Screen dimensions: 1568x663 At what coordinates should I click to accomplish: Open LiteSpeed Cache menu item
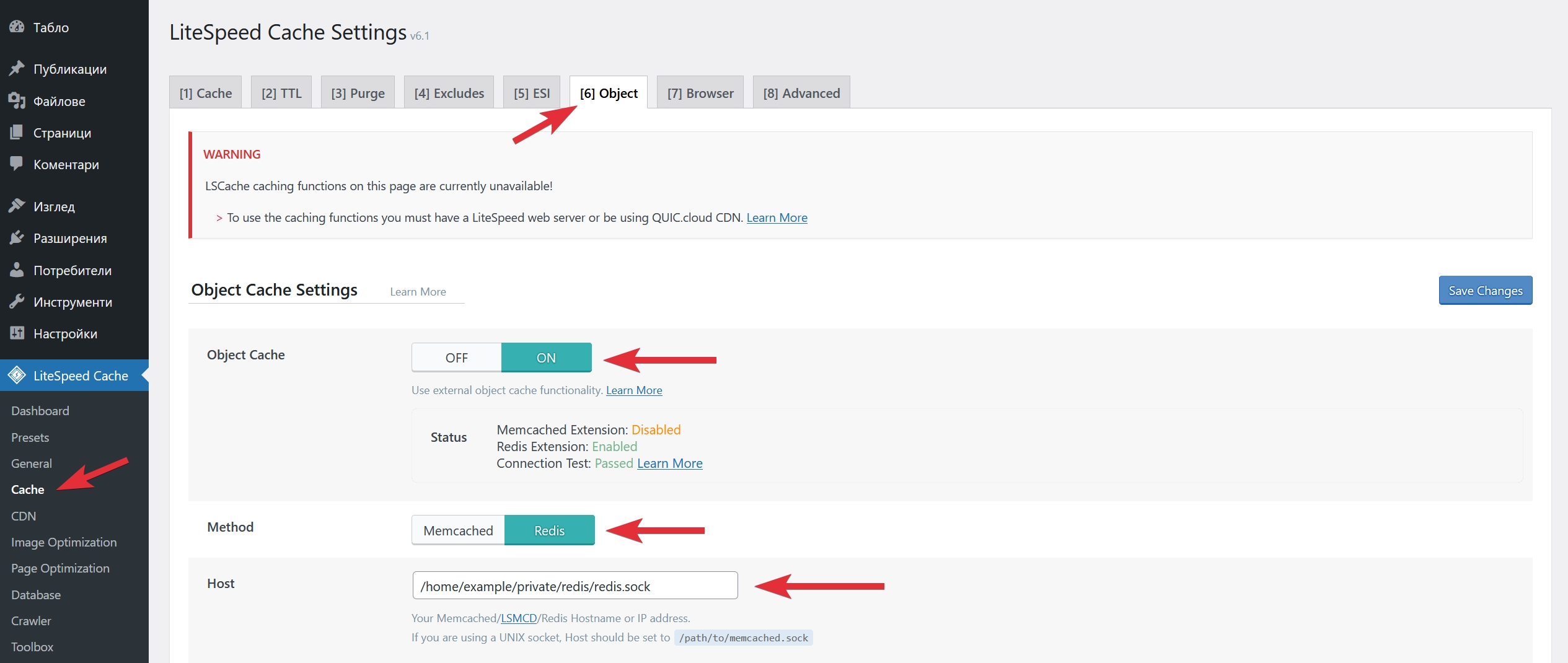coord(74,375)
